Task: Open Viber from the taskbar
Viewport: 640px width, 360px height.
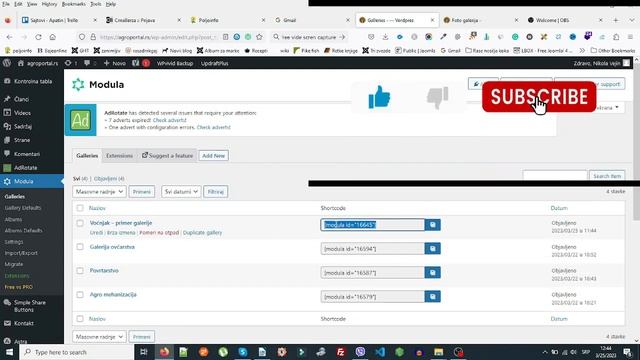Action: pyautogui.click(x=360, y=352)
